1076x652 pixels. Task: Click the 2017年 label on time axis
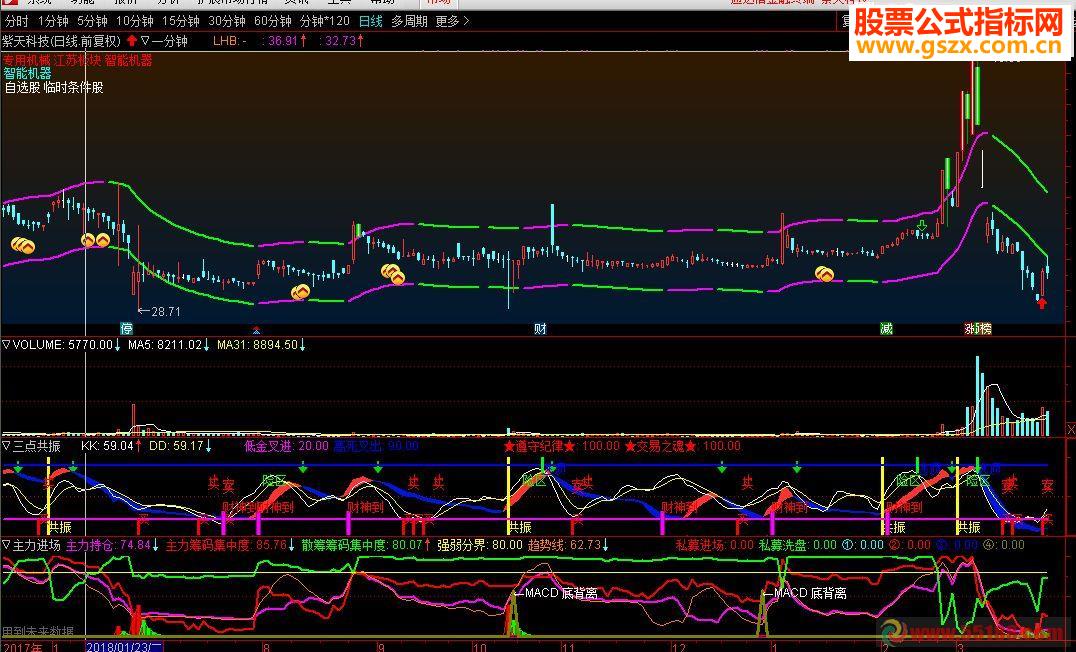(x=23, y=647)
